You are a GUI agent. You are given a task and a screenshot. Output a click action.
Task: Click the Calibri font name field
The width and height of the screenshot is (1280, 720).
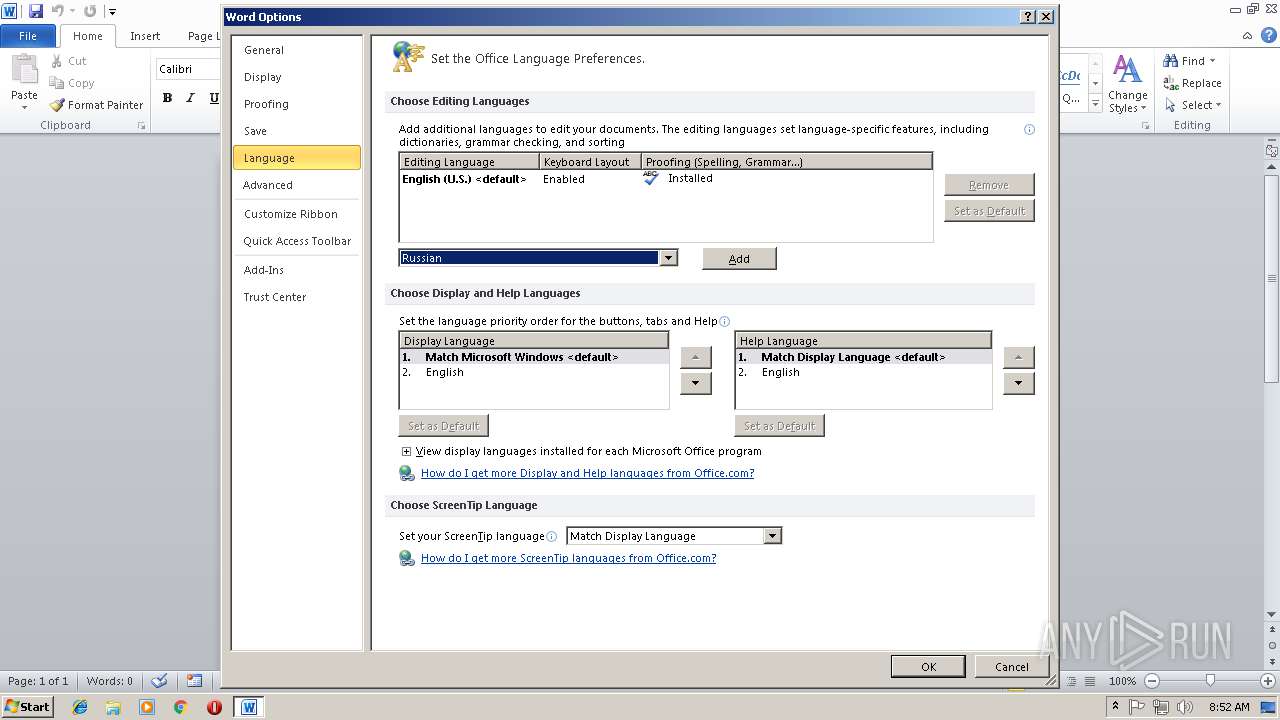tap(188, 69)
